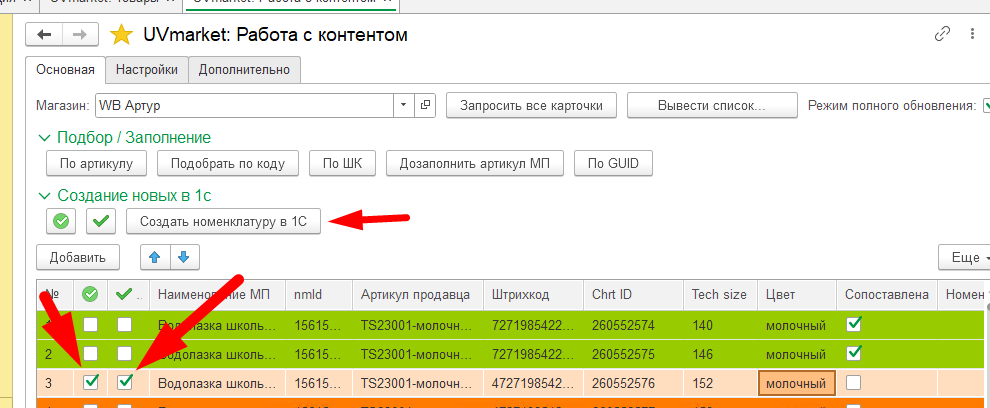Switch to Основная tab
Screen dimensions: 990x408
pos(66,69)
